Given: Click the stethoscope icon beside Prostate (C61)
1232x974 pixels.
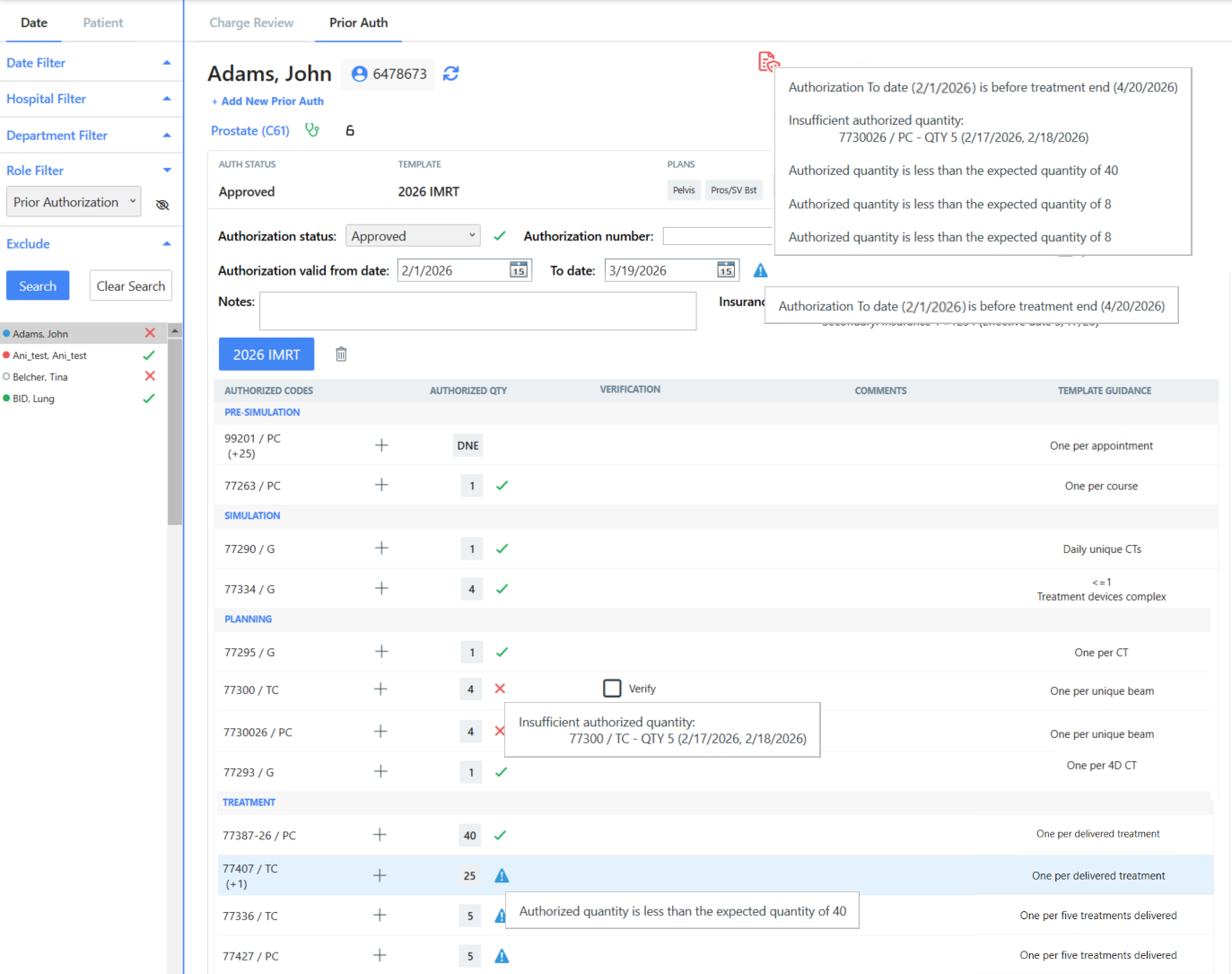Looking at the screenshot, I should [x=312, y=130].
